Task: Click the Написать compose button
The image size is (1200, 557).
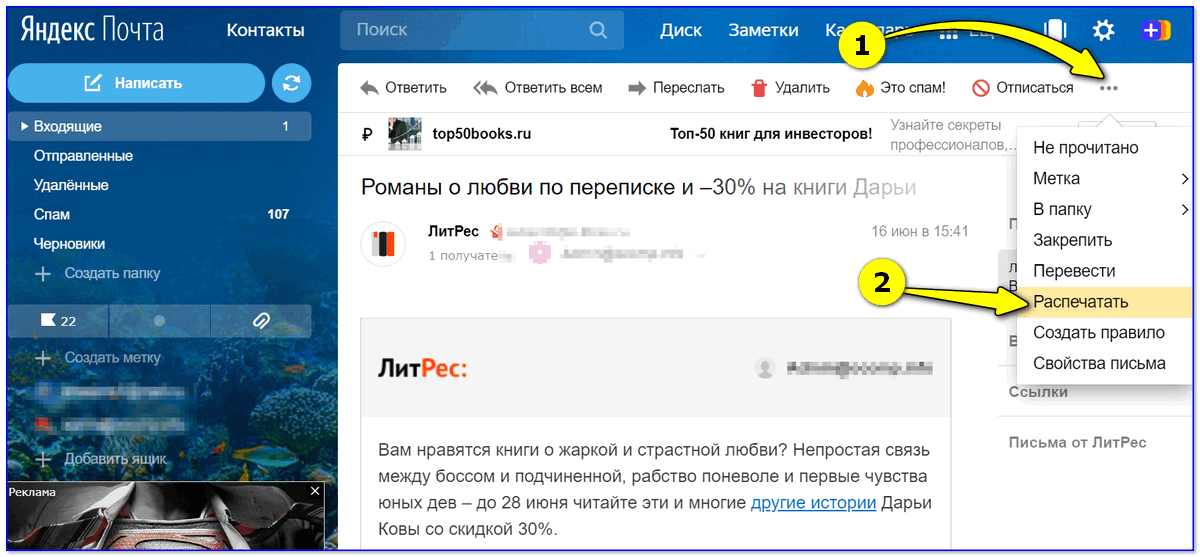Action: (x=136, y=83)
